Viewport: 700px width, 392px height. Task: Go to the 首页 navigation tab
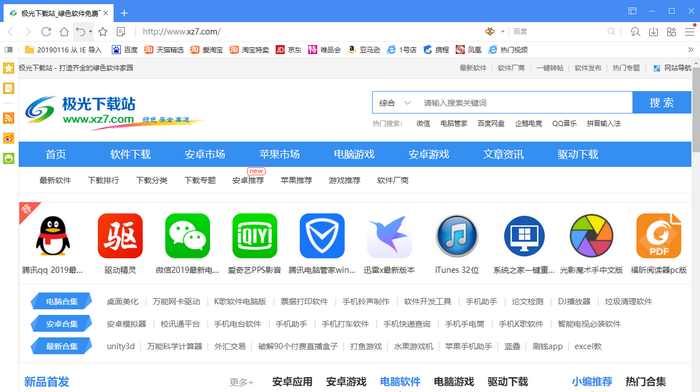pyautogui.click(x=56, y=154)
